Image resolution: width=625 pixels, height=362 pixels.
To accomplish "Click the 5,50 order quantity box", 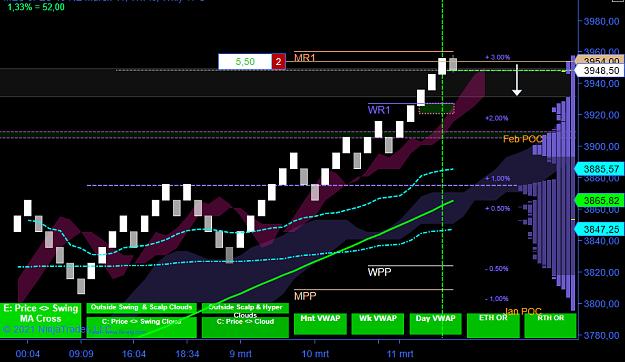I will coord(245,62).
